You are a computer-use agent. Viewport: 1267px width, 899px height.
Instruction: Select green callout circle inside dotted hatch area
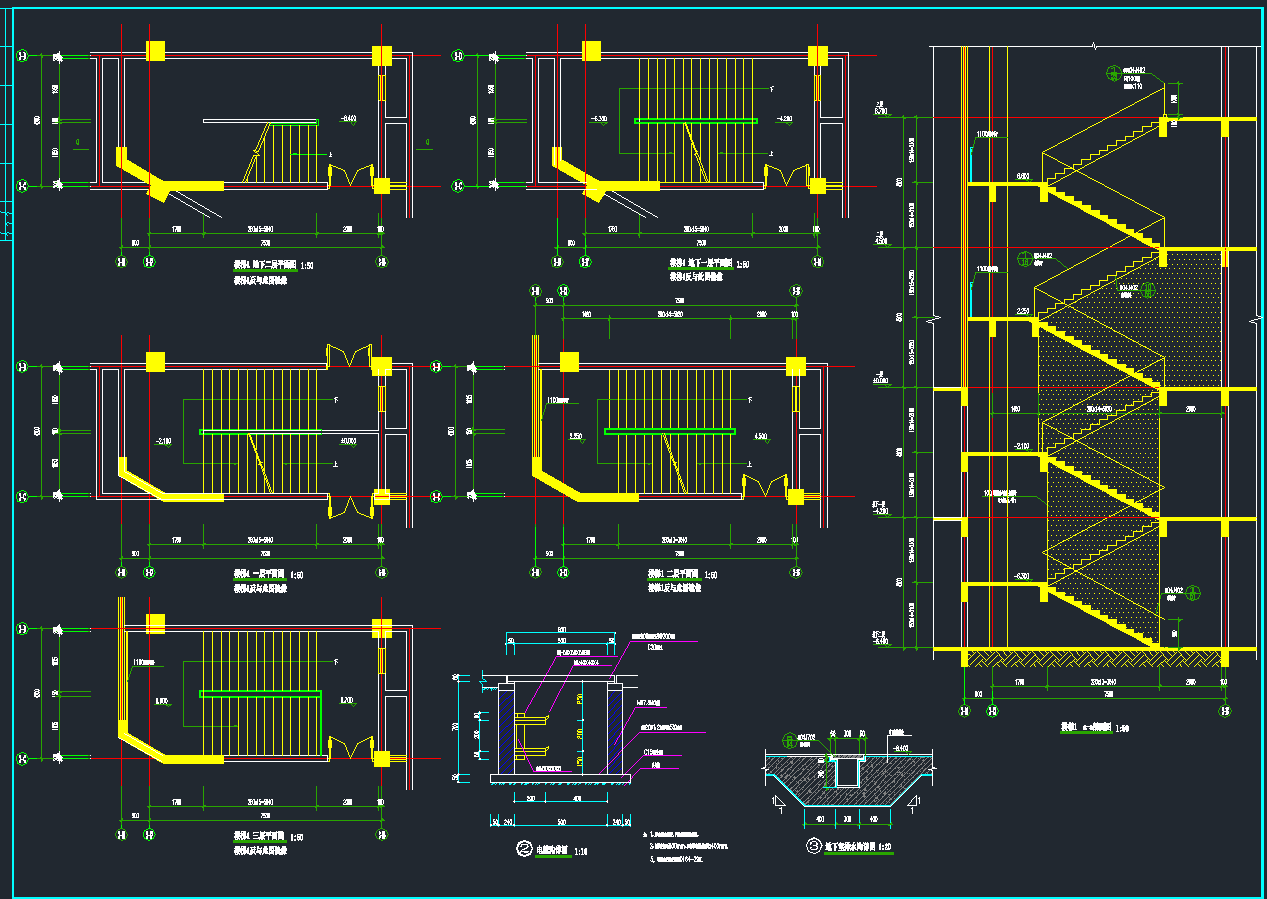pyautogui.click(x=1148, y=290)
